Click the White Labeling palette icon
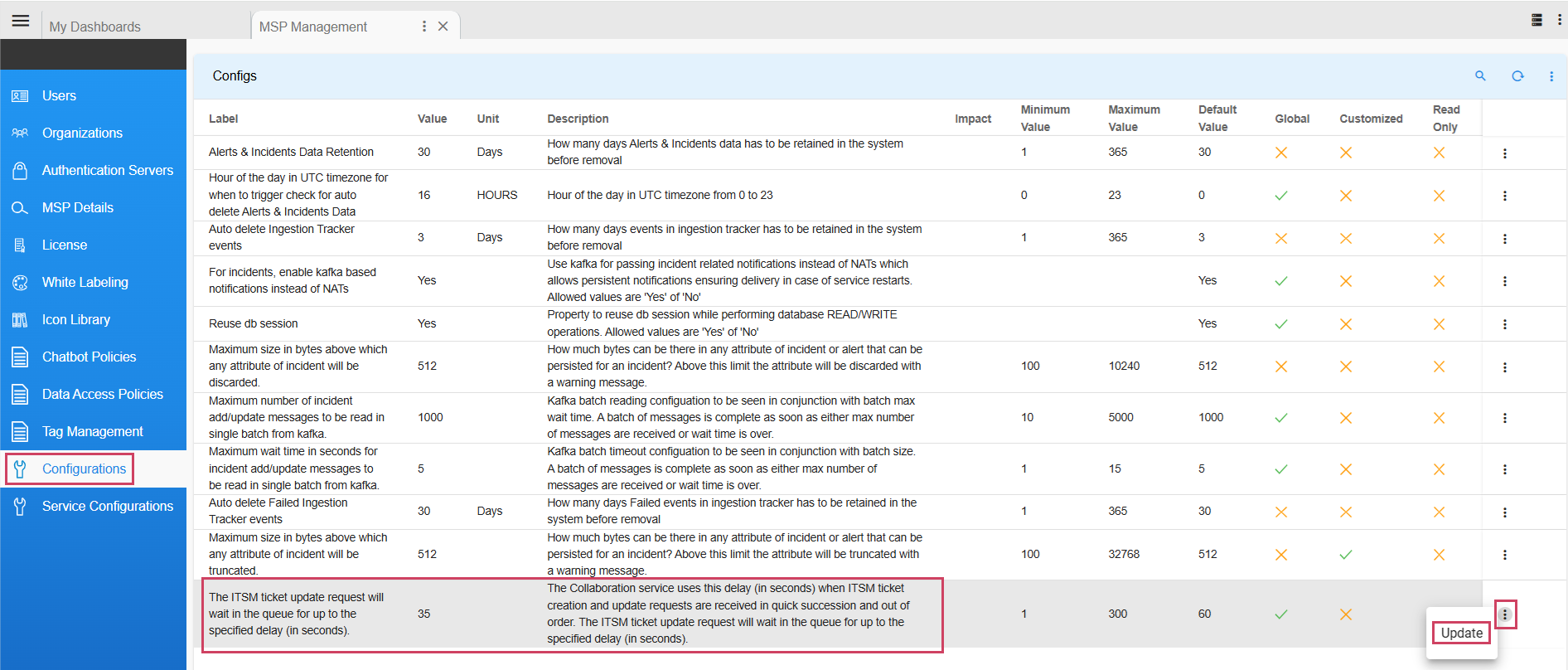This screenshot has width=1568, height=670. (x=20, y=283)
